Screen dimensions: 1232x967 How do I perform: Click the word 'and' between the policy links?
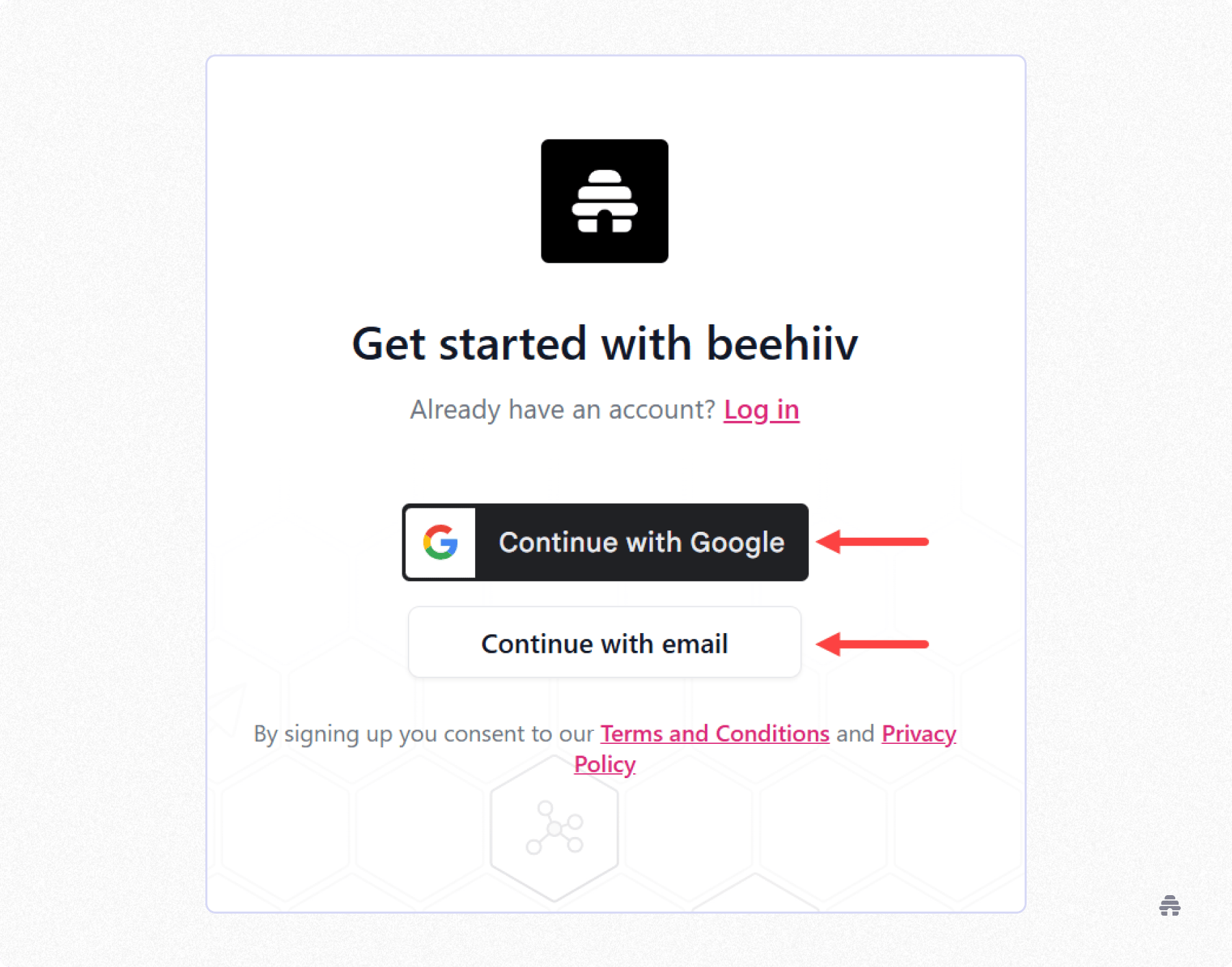click(x=856, y=733)
